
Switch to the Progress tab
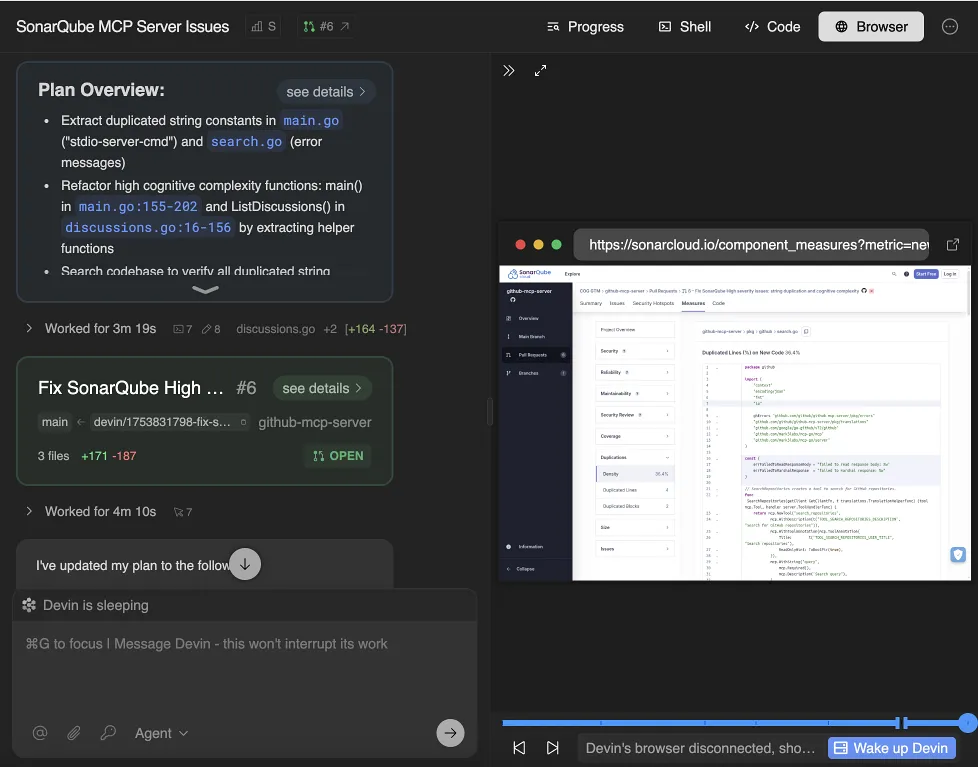point(585,27)
